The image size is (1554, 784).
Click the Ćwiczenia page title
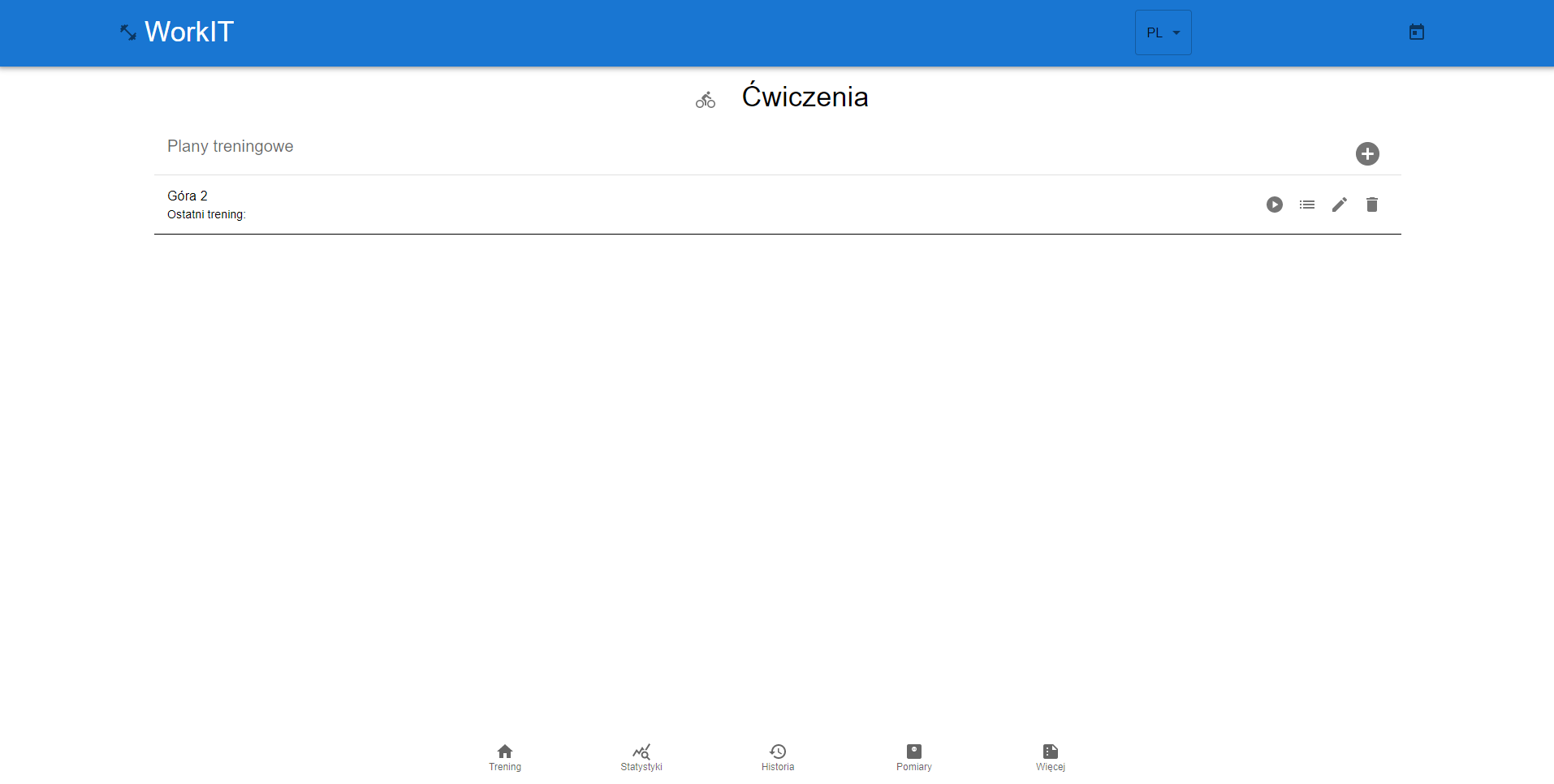(805, 97)
